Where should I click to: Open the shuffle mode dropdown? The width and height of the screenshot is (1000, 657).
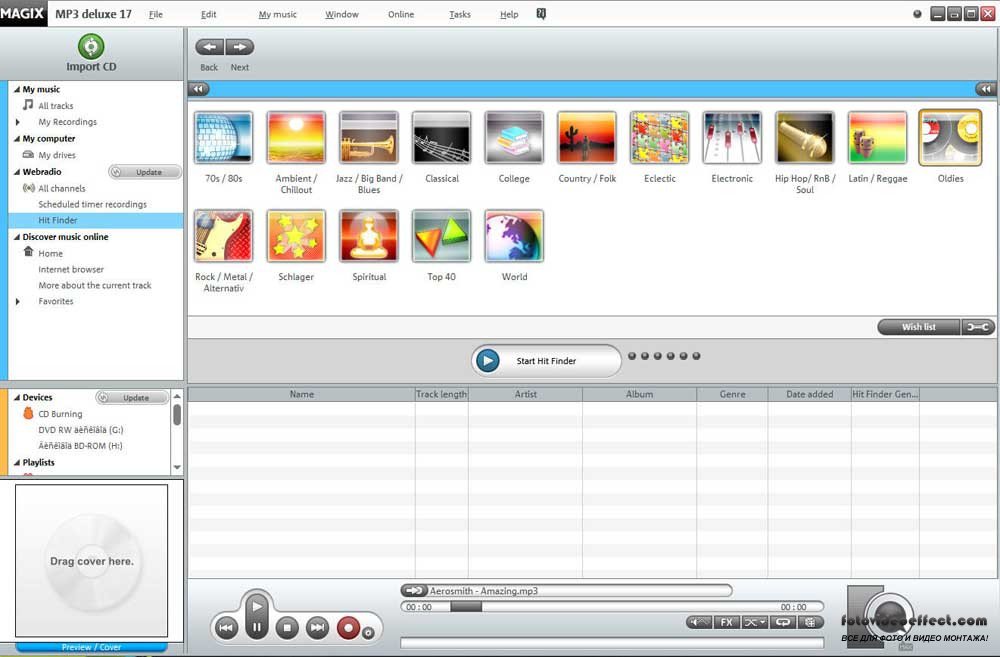click(x=754, y=622)
